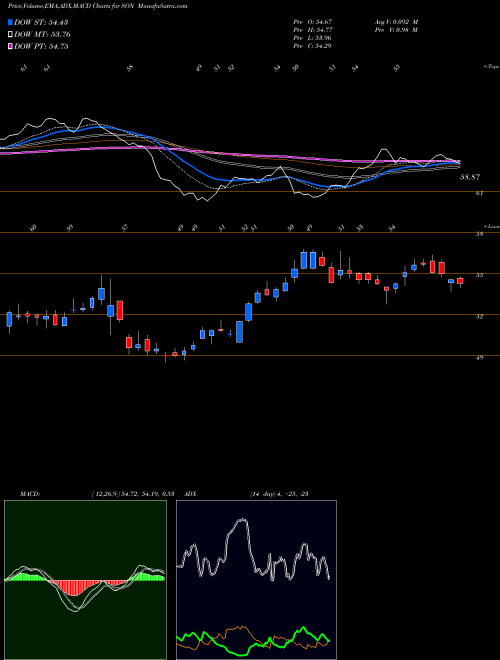Select the 'DOW ST: 54.43' legend text
The image size is (500, 660).
(41, 22)
